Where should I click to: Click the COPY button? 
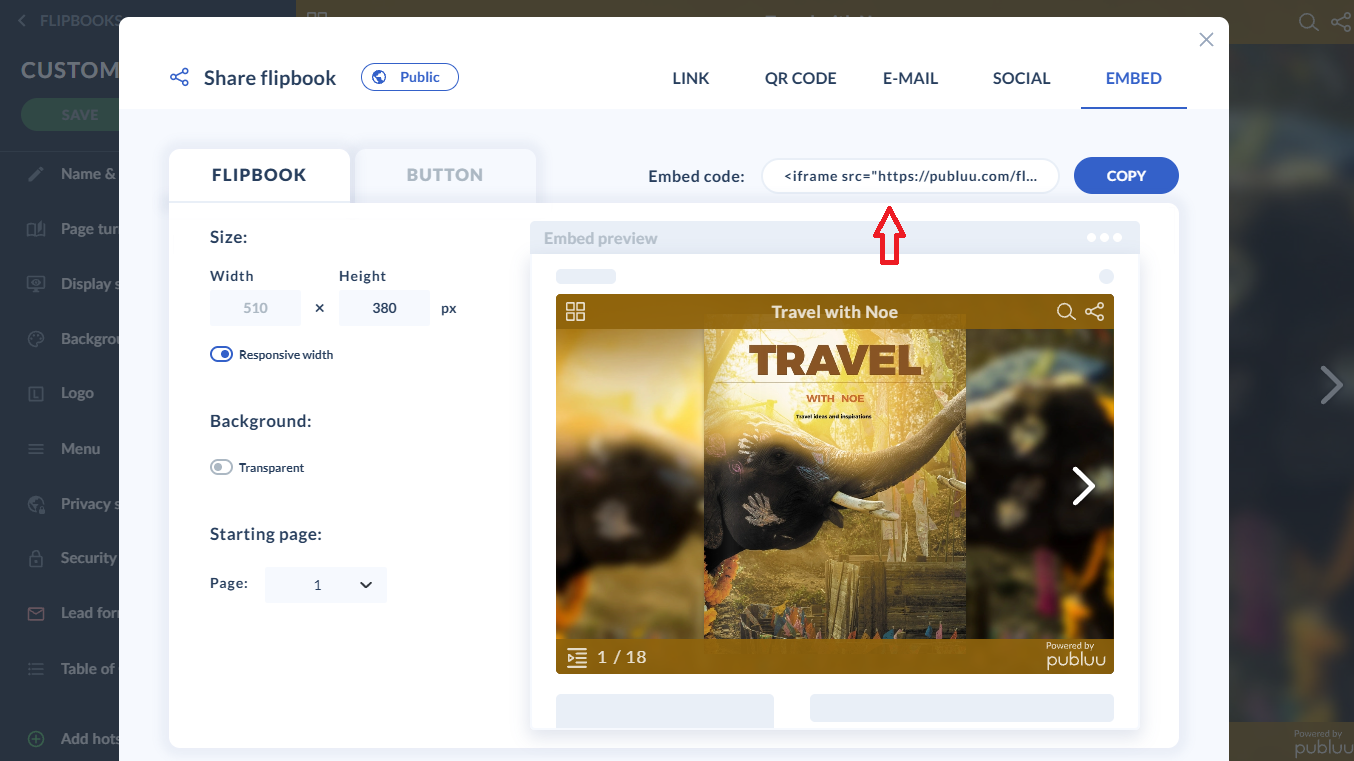pos(1126,175)
